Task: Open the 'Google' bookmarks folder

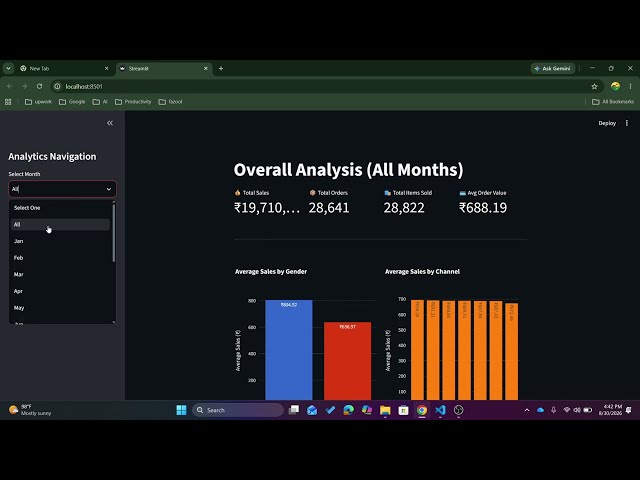Action: pos(72,102)
